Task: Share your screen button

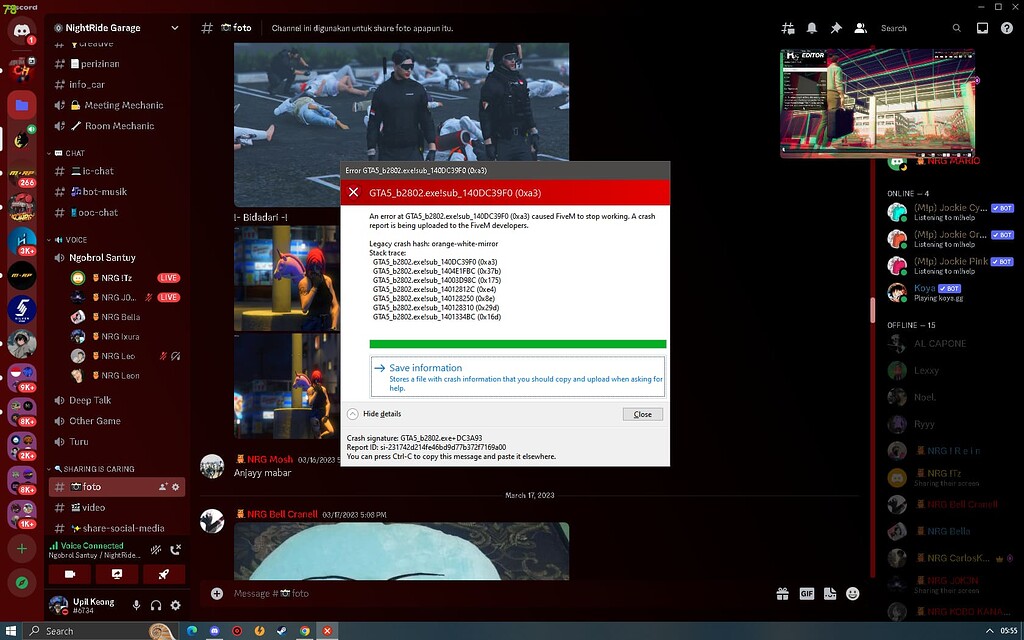Action: click(x=117, y=575)
